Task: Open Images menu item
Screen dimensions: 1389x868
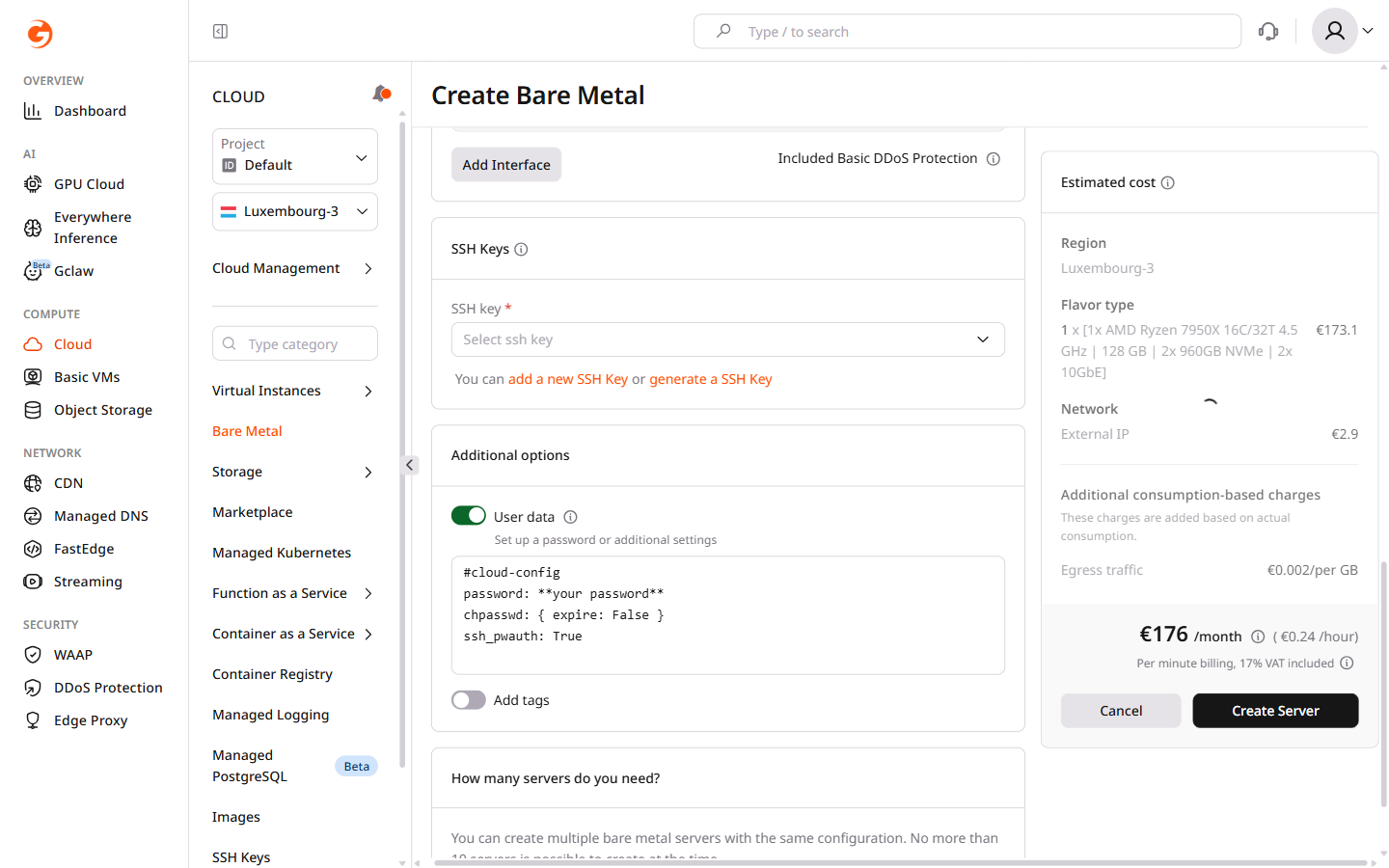Action: click(236, 817)
